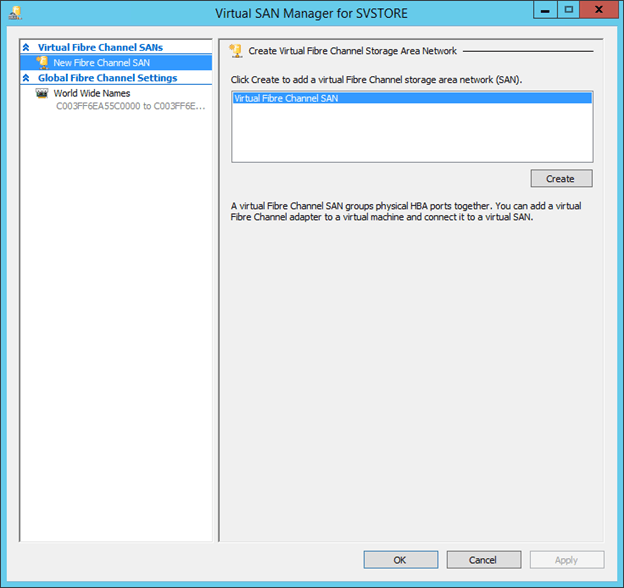Select the Global Fibre Channel Settings header
The height and width of the screenshot is (588, 624).
pos(107,78)
